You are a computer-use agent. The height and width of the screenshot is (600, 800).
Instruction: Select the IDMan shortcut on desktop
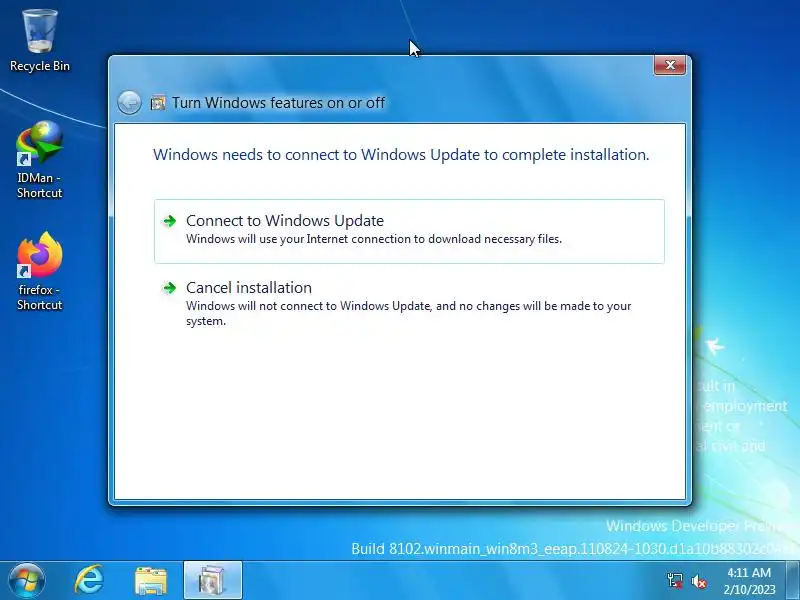(40, 160)
